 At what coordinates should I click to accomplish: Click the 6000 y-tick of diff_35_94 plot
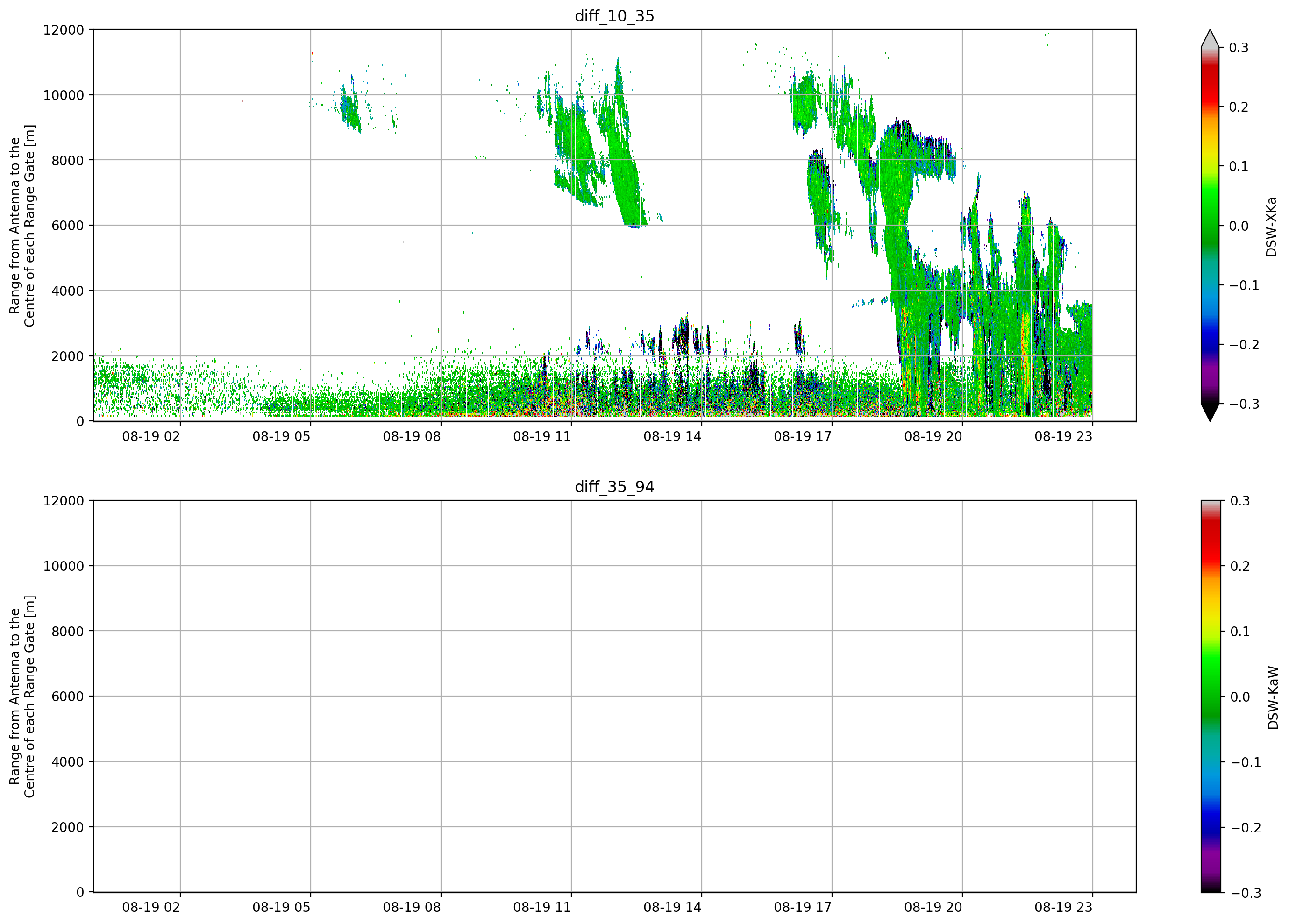(x=68, y=697)
